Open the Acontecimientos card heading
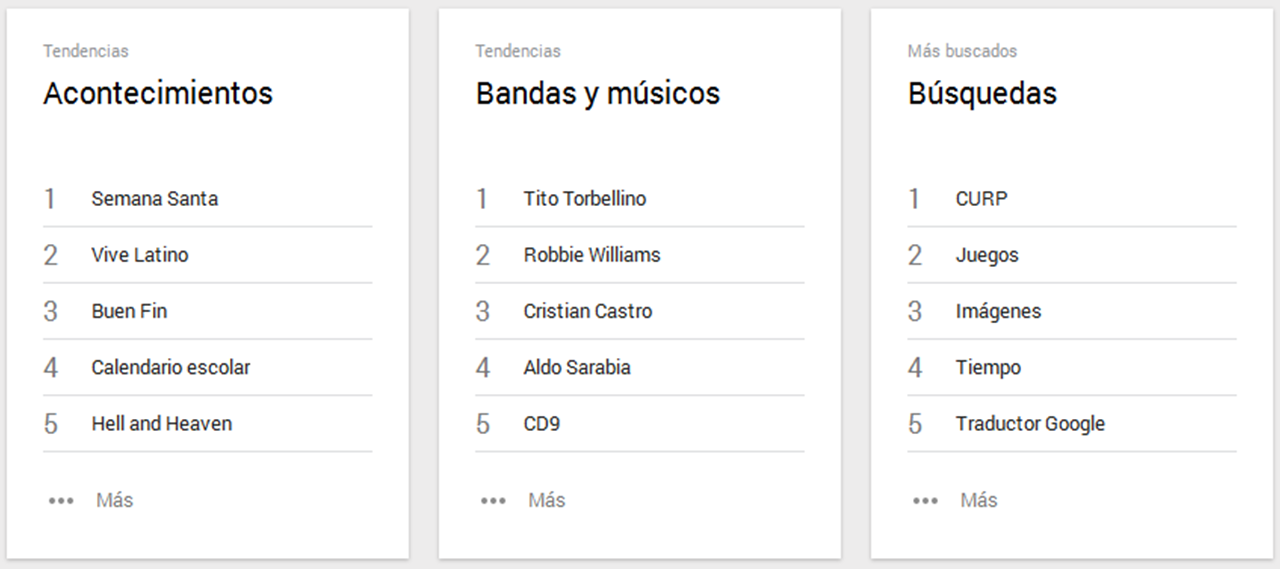Viewport: 1280px width, 569px height. pos(157,94)
